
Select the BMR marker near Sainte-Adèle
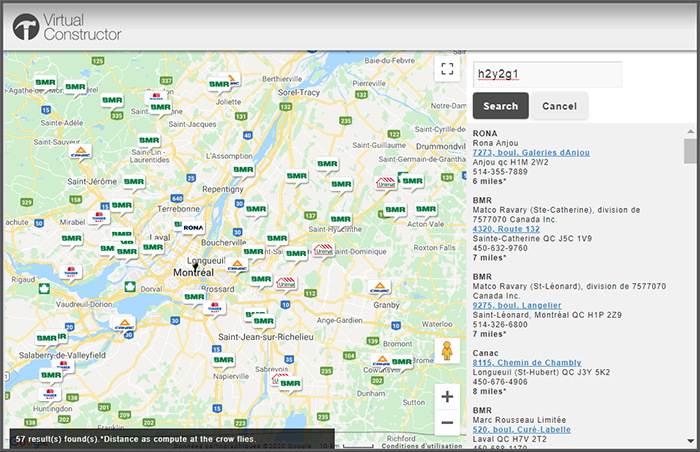tap(112, 100)
